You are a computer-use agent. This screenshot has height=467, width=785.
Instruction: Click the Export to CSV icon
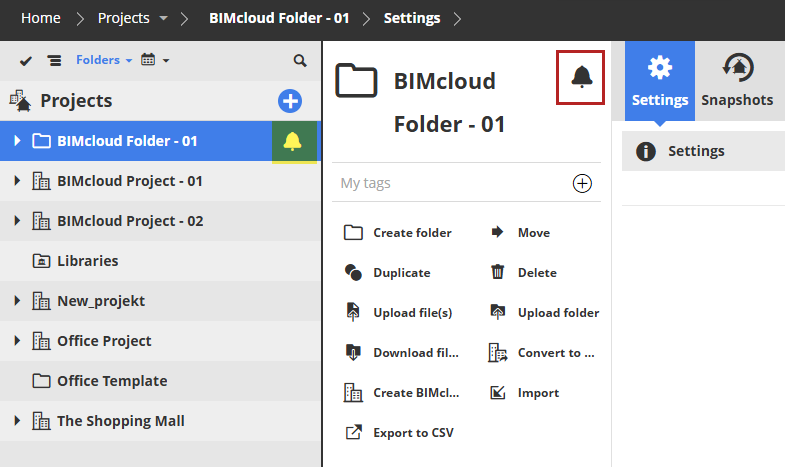(x=353, y=433)
